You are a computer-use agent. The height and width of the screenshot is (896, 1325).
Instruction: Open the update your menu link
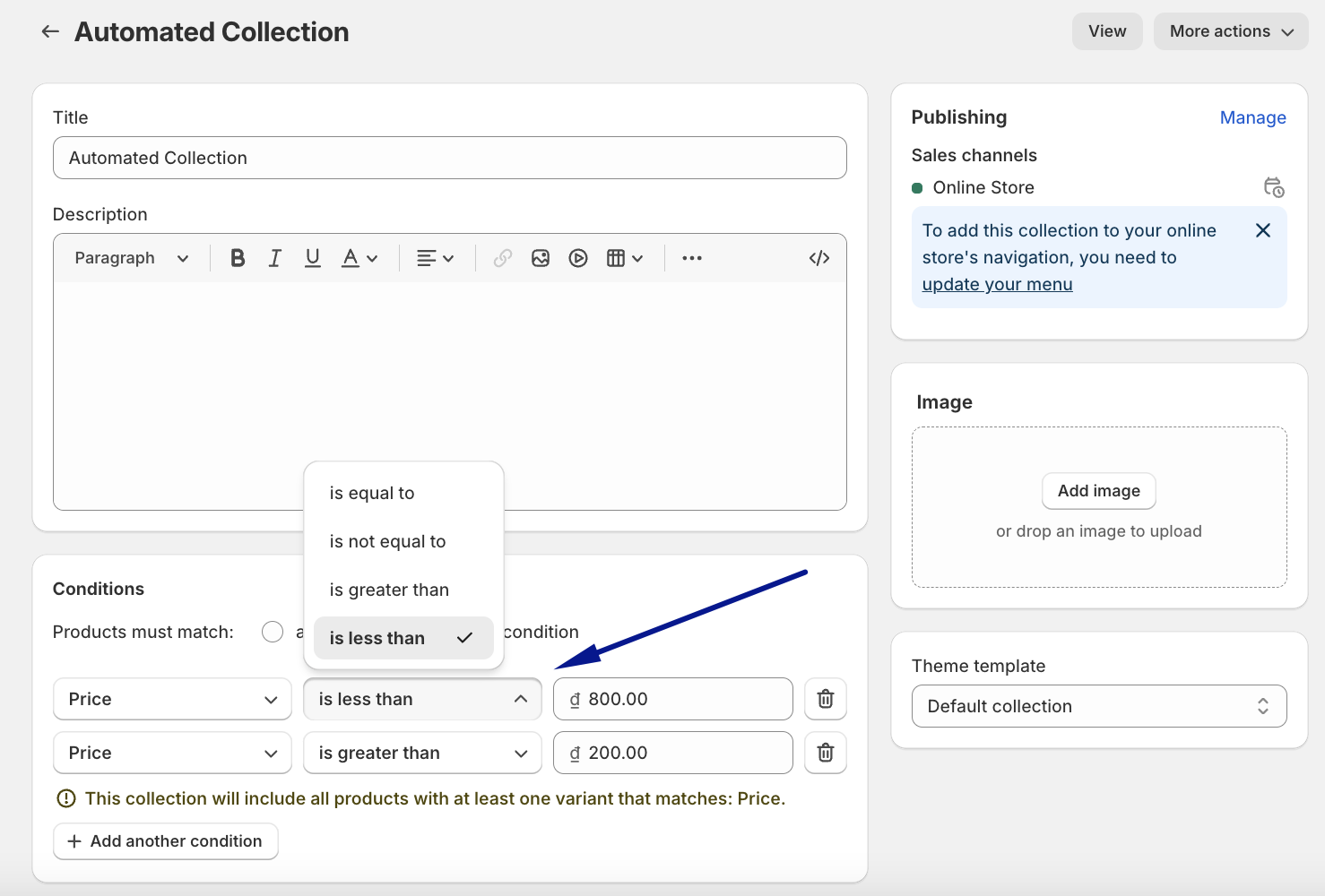(997, 284)
